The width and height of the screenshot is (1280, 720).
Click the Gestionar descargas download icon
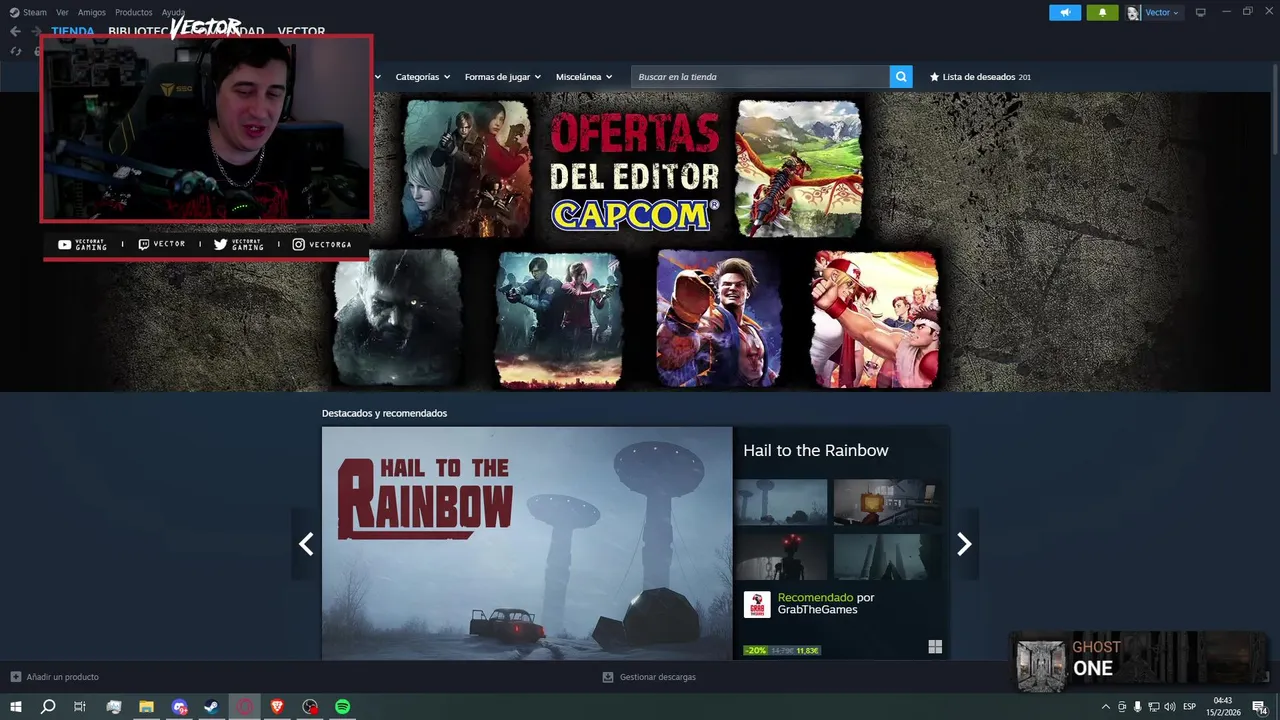click(607, 677)
